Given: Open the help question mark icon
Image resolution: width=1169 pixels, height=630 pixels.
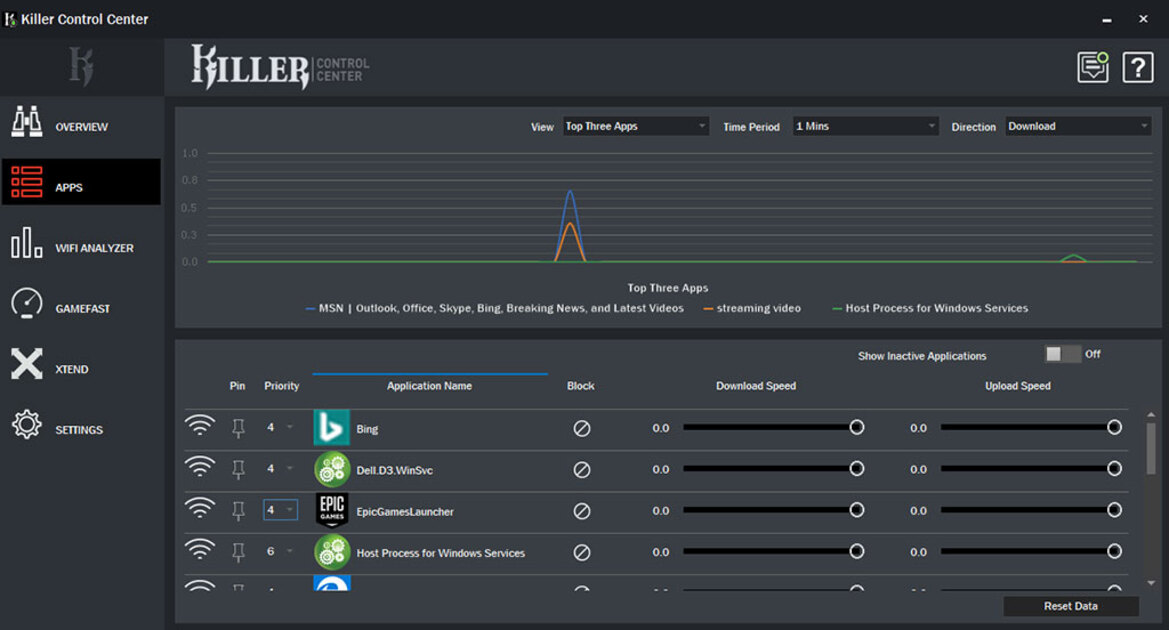Looking at the screenshot, I should 1138,68.
